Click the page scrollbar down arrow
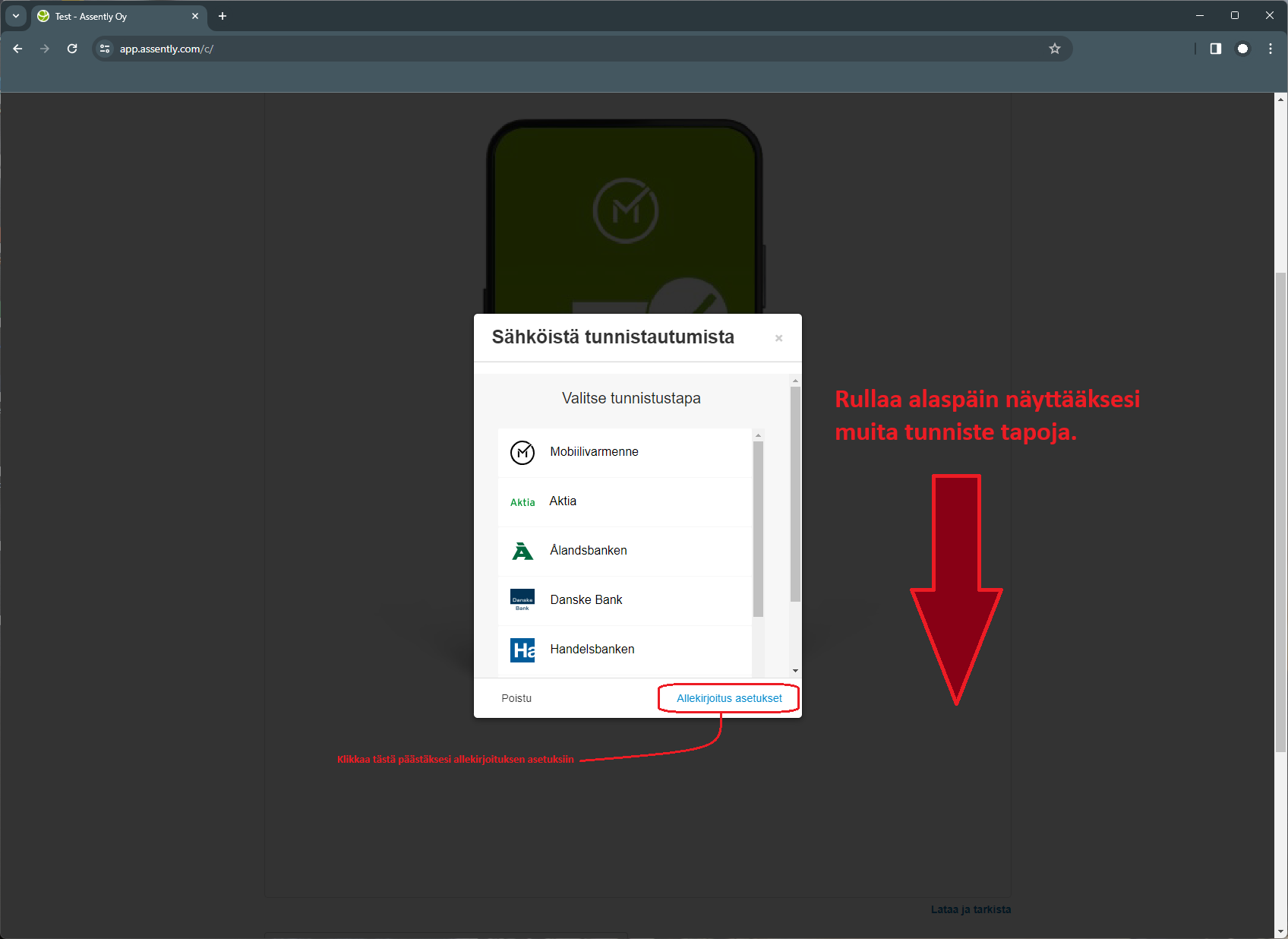This screenshot has width=1288, height=939. [x=1281, y=931]
